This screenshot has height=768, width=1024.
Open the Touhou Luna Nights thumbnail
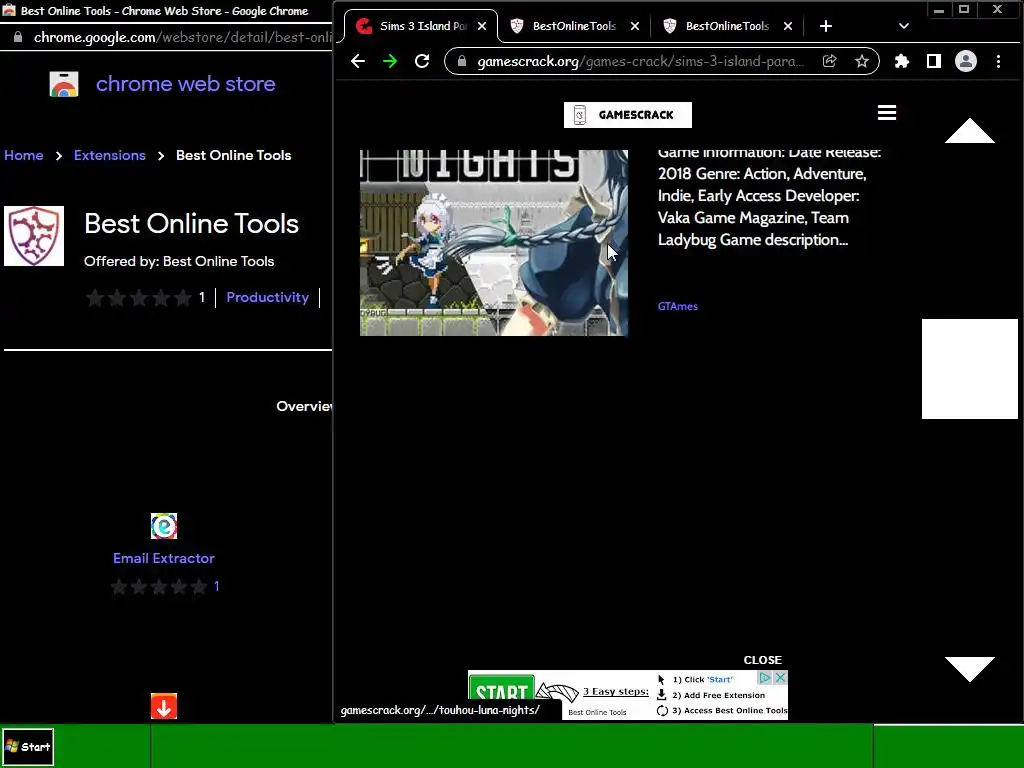click(494, 243)
